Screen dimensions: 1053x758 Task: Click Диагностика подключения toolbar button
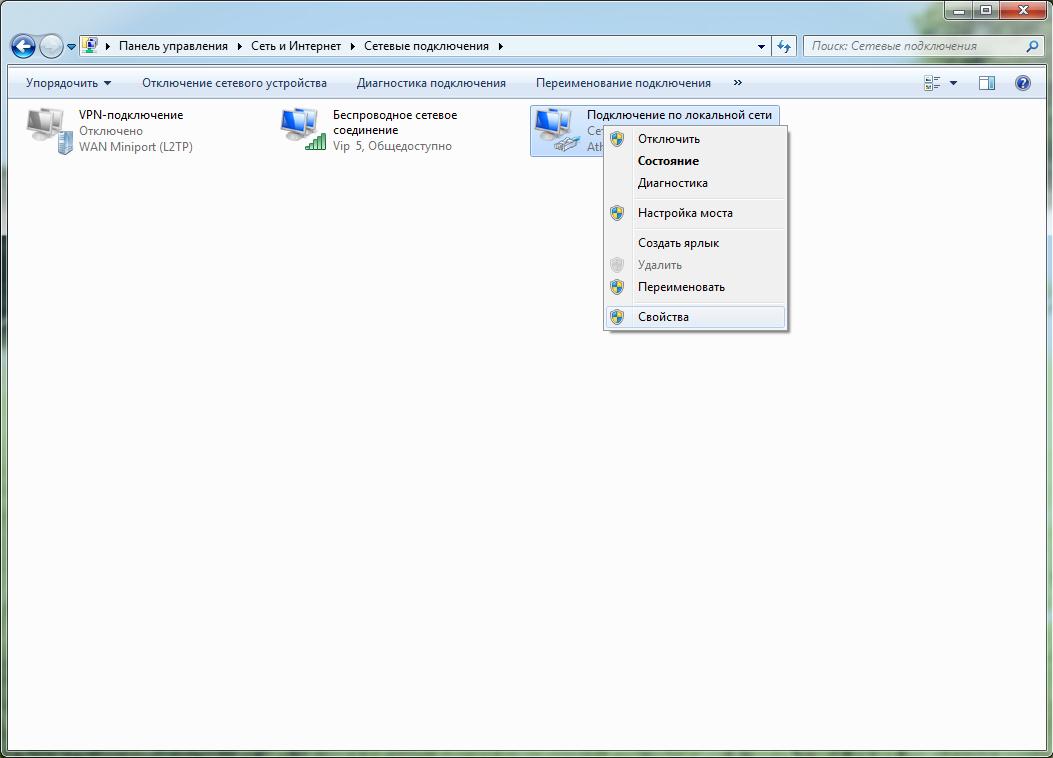point(431,83)
